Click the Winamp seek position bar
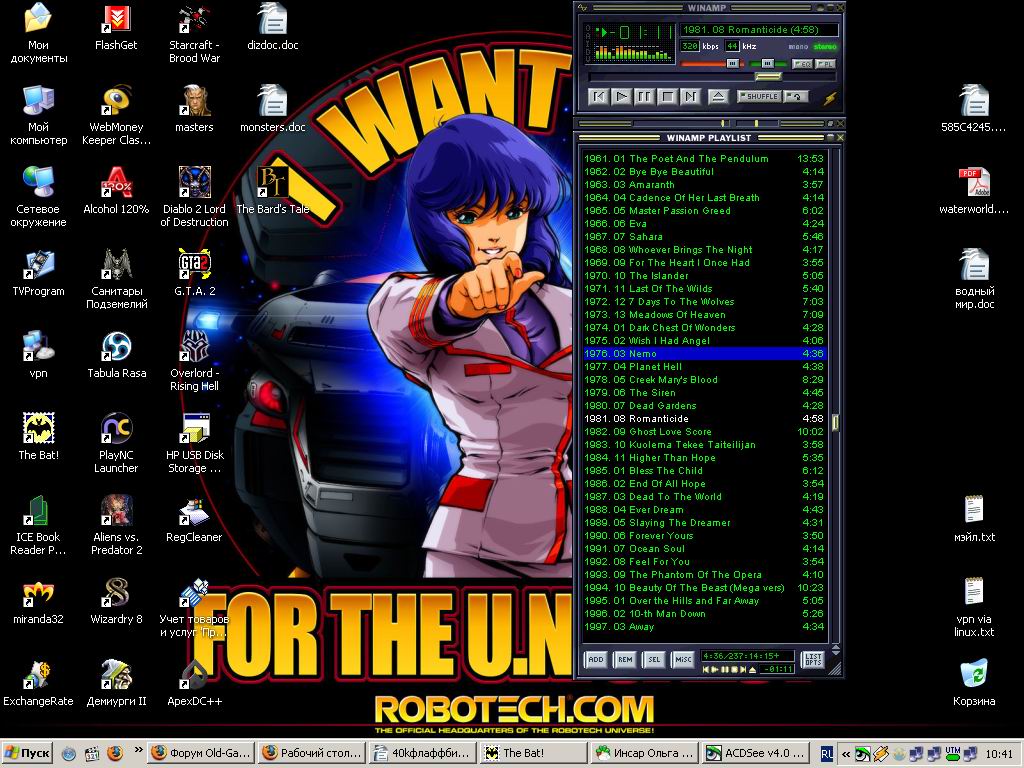This screenshot has width=1024, height=768. pyautogui.click(x=712, y=77)
